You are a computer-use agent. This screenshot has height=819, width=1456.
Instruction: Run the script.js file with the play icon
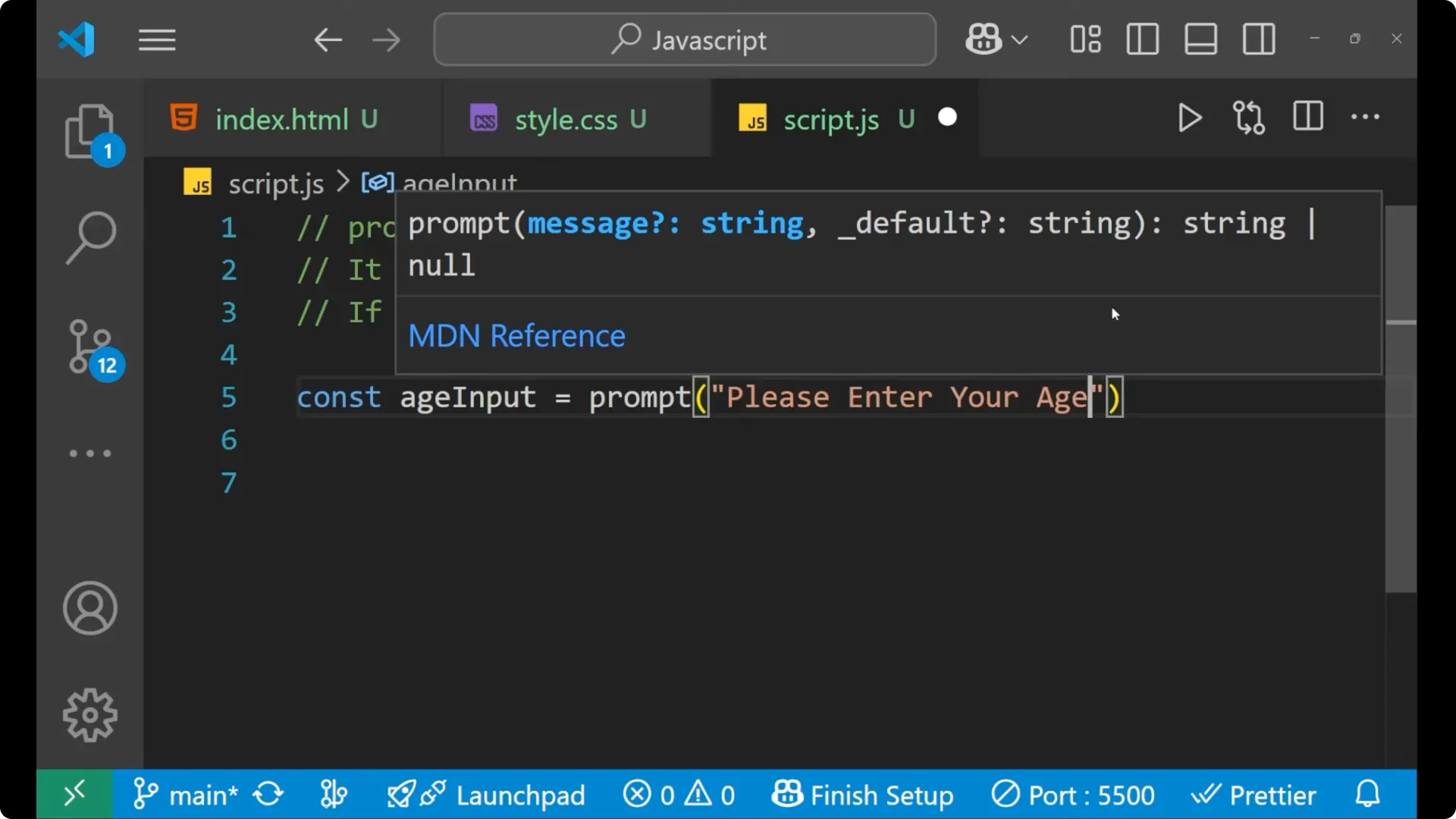point(1189,118)
